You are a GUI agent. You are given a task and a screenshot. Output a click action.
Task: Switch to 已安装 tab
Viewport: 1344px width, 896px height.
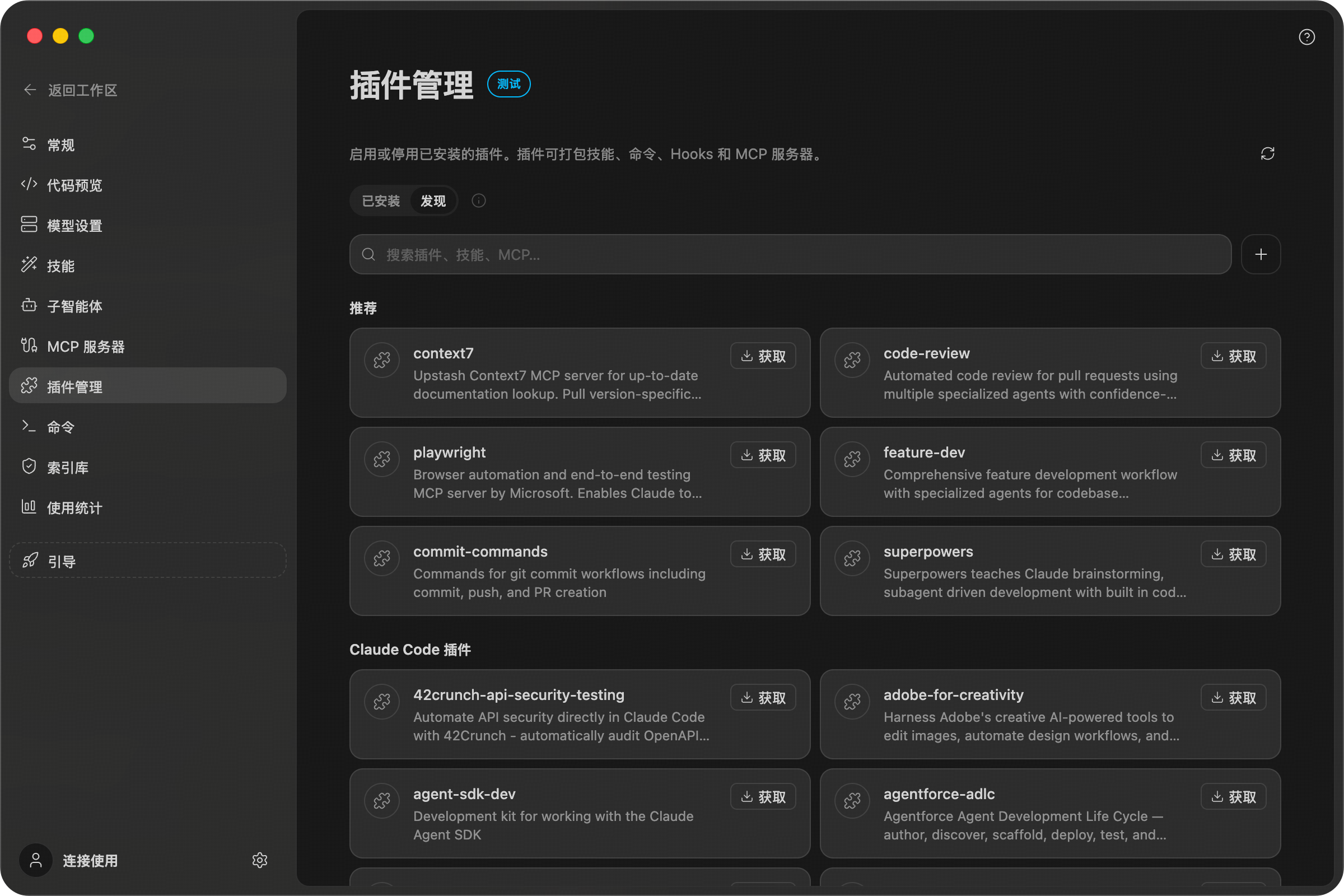click(381, 201)
